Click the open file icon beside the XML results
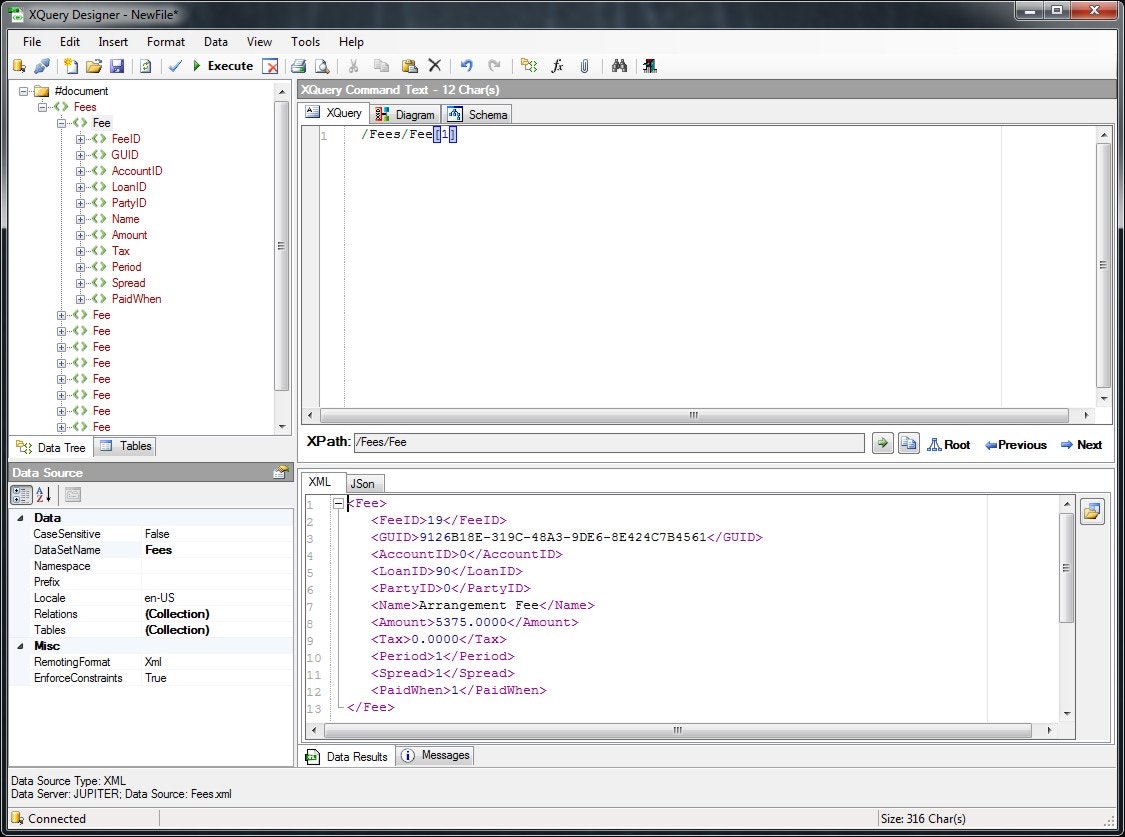Screen dimensions: 1125x837 [x=1092, y=510]
